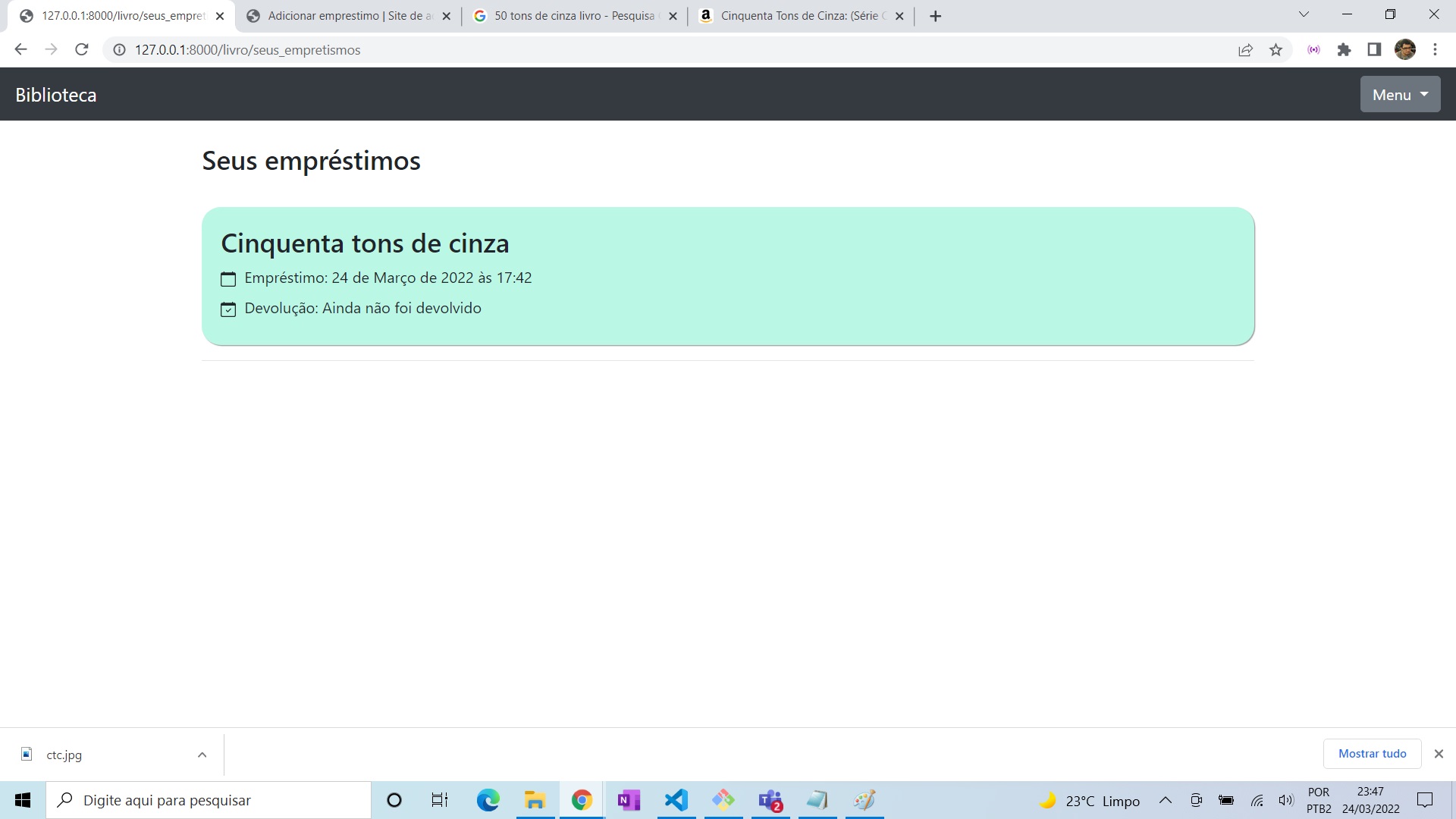Click the Devolução check-calendar icon
The height and width of the screenshot is (819, 1456).
click(228, 309)
